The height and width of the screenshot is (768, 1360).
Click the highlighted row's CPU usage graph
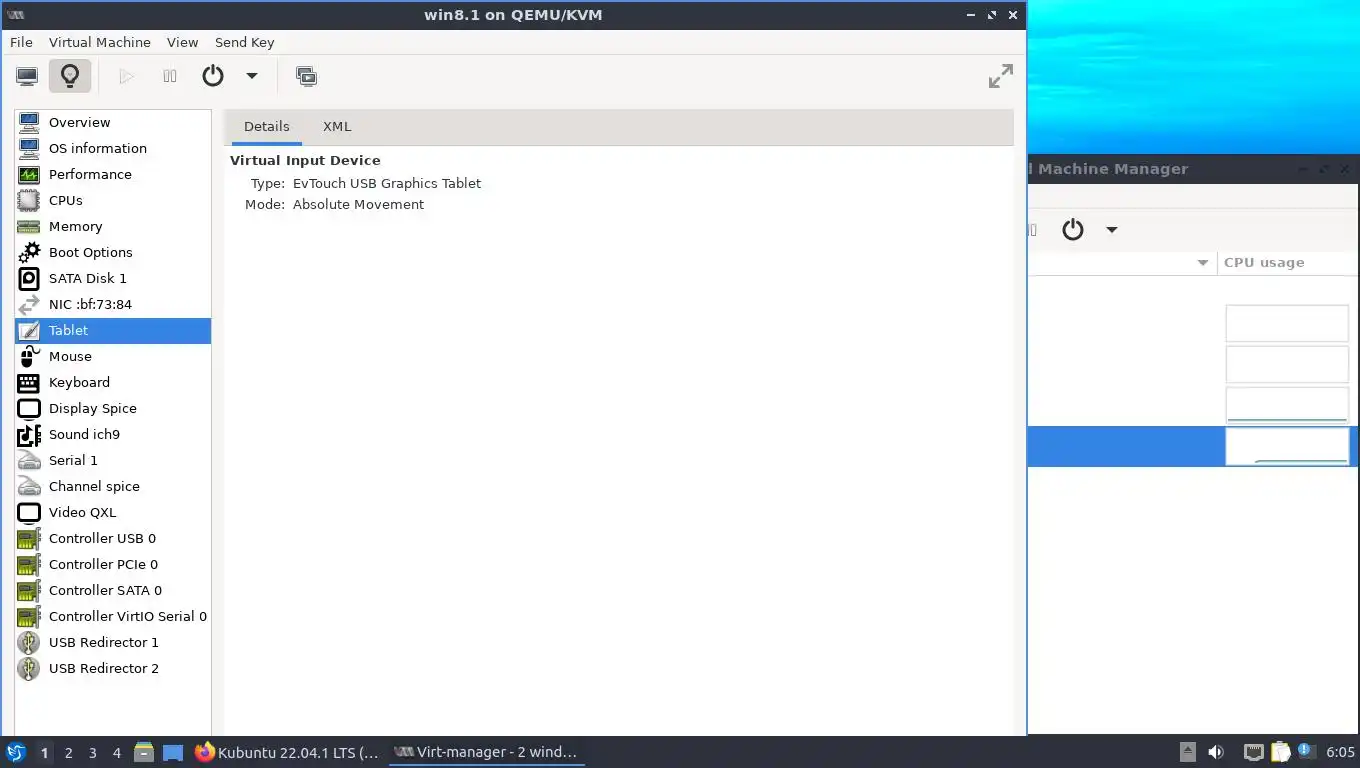1287,446
